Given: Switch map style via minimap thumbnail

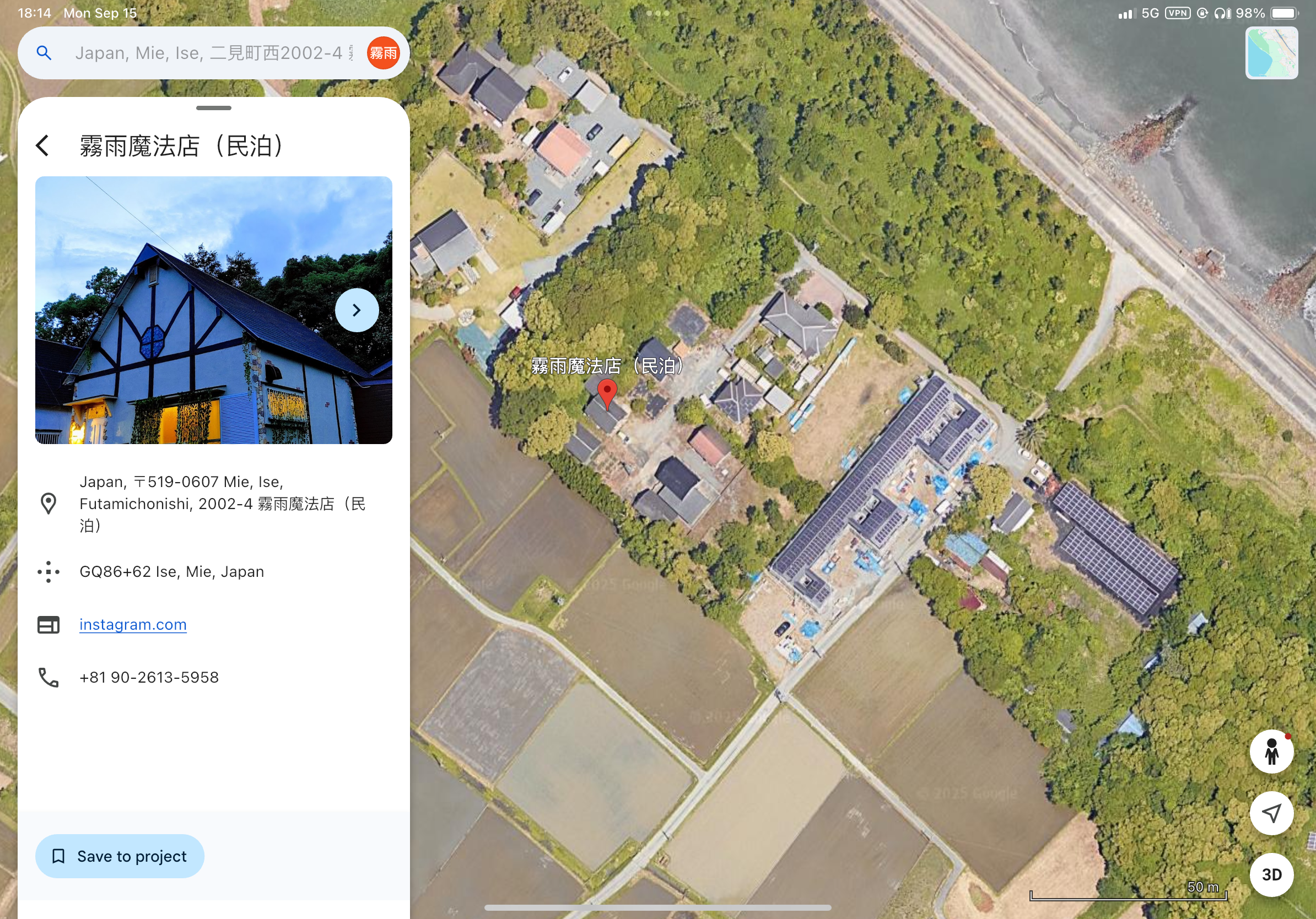Looking at the screenshot, I should (1271, 53).
